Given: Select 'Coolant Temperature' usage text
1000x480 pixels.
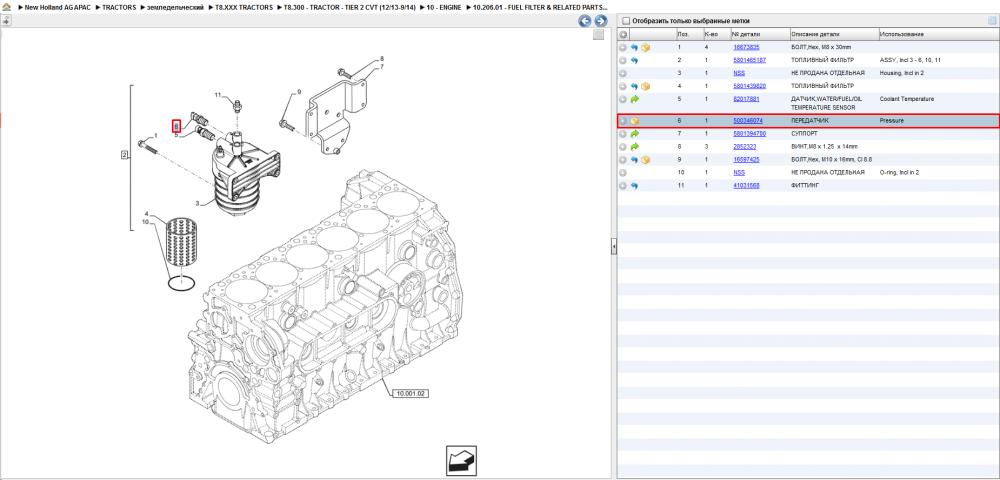Looking at the screenshot, I should pos(906,99).
